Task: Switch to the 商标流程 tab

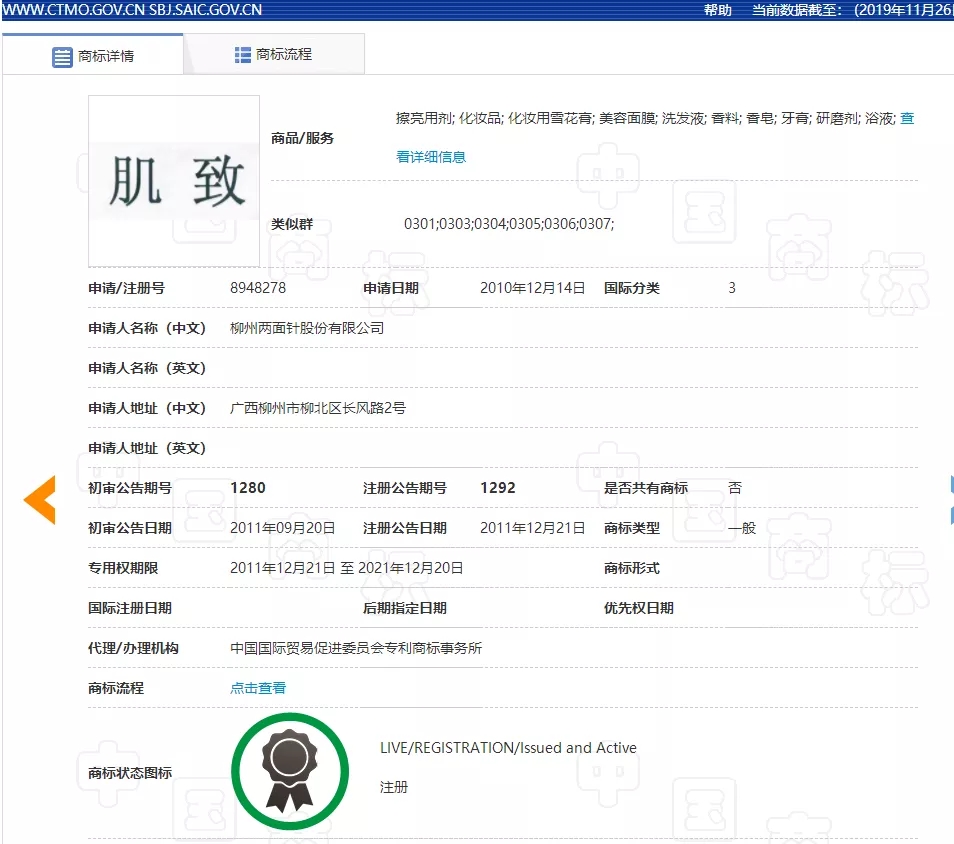Action: click(273, 54)
